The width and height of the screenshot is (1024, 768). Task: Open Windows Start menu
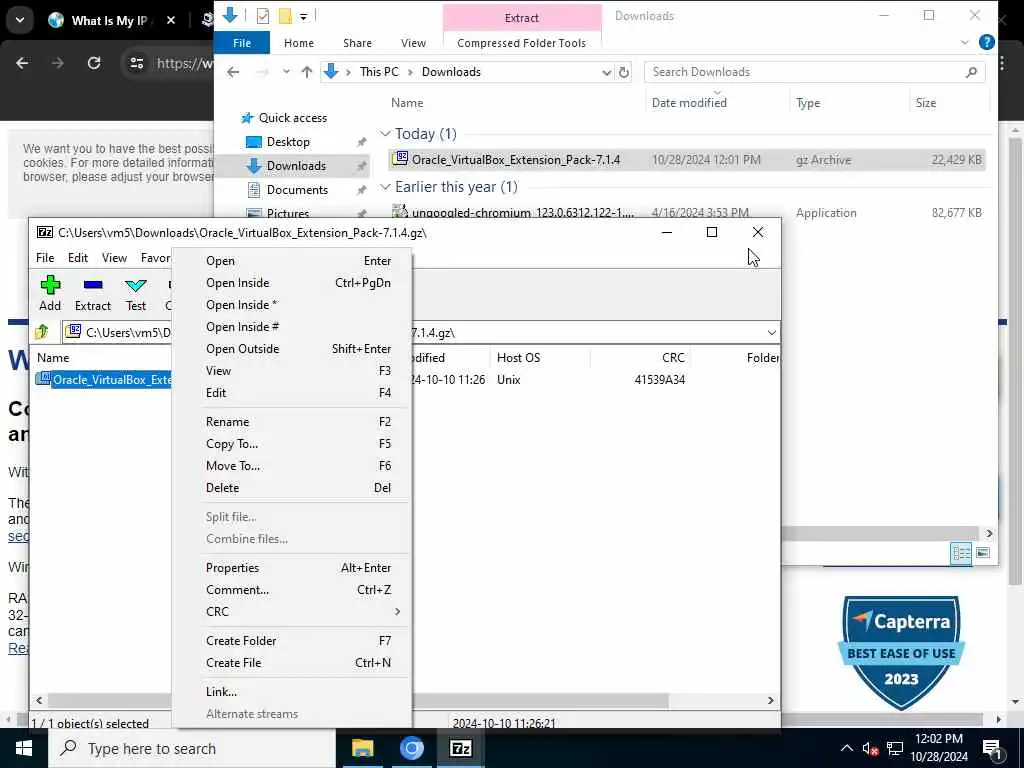coord(24,748)
